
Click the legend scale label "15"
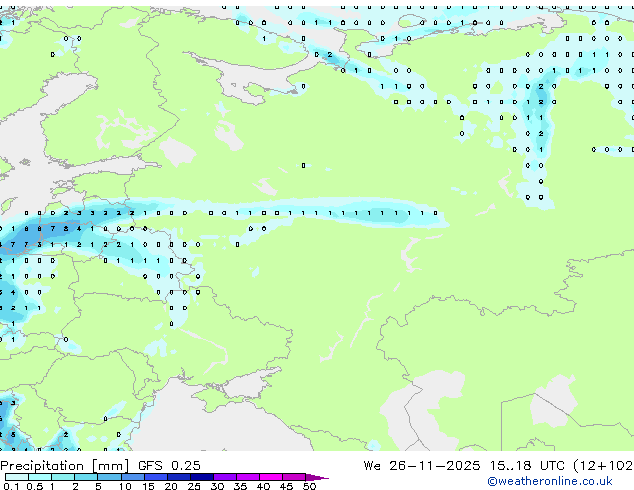pyautogui.click(x=148, y=486)
